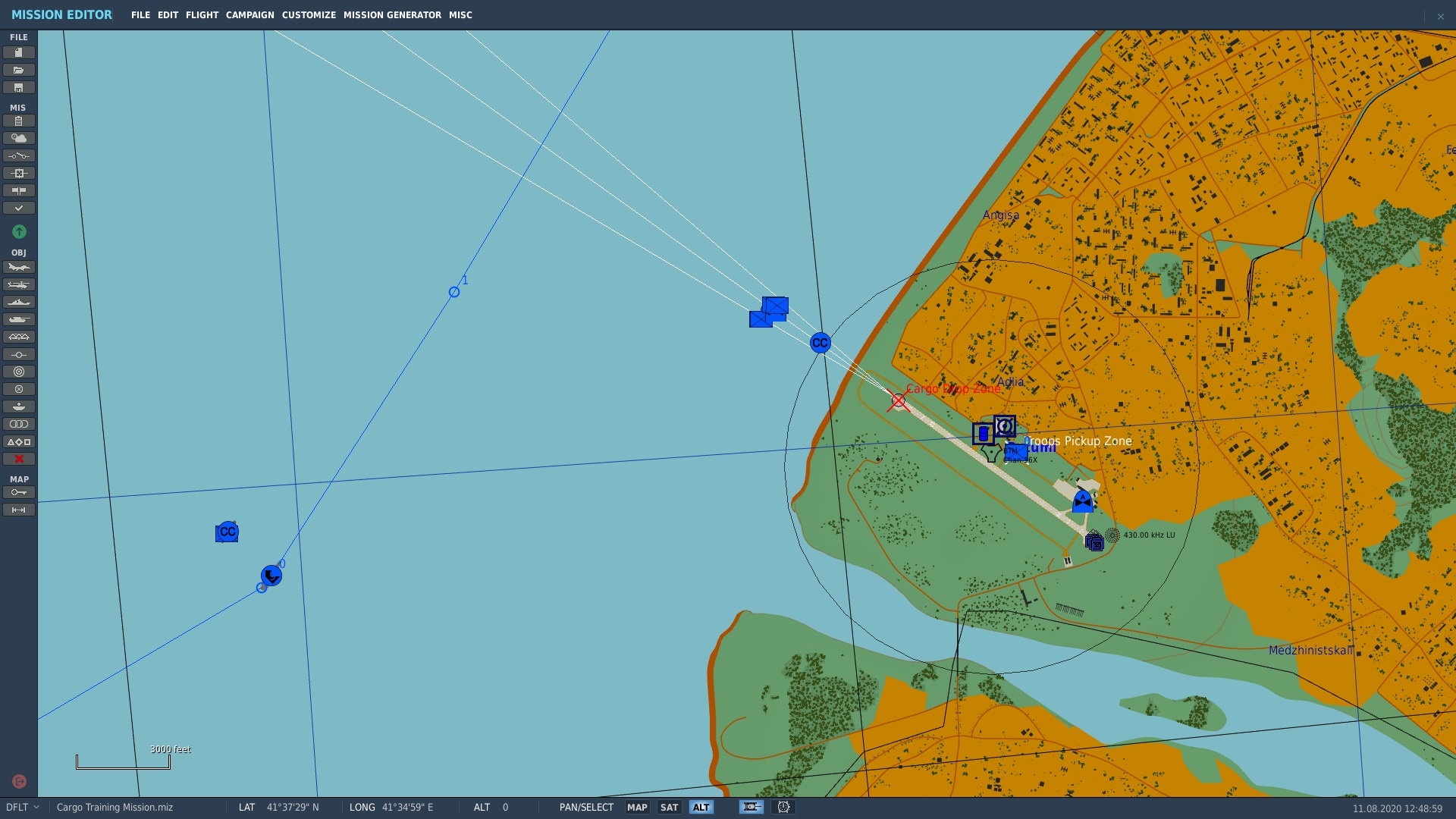
Task: Select the ship group tool
Action: pos(19,303)
